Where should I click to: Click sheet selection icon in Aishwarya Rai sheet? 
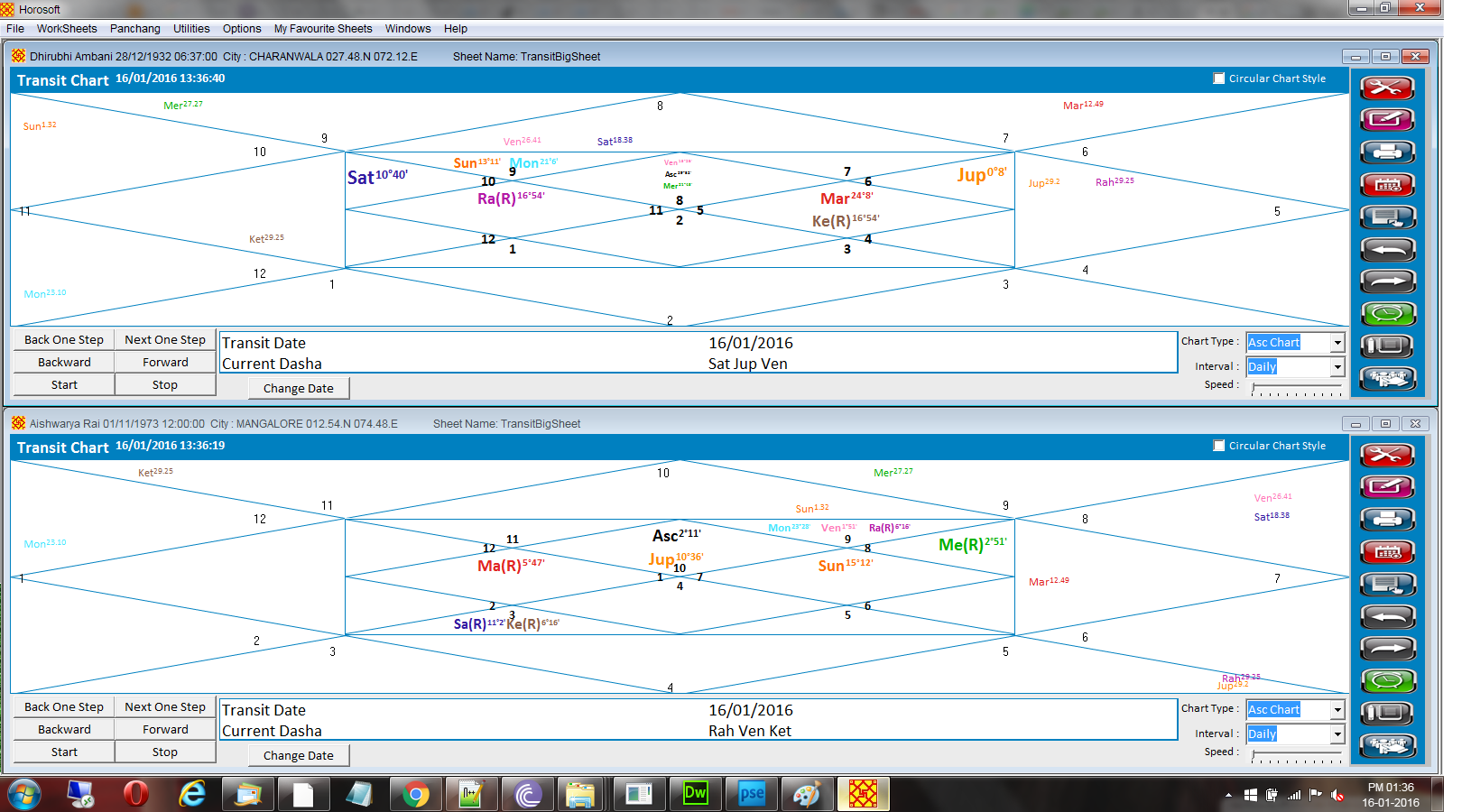pos(1387,585)
